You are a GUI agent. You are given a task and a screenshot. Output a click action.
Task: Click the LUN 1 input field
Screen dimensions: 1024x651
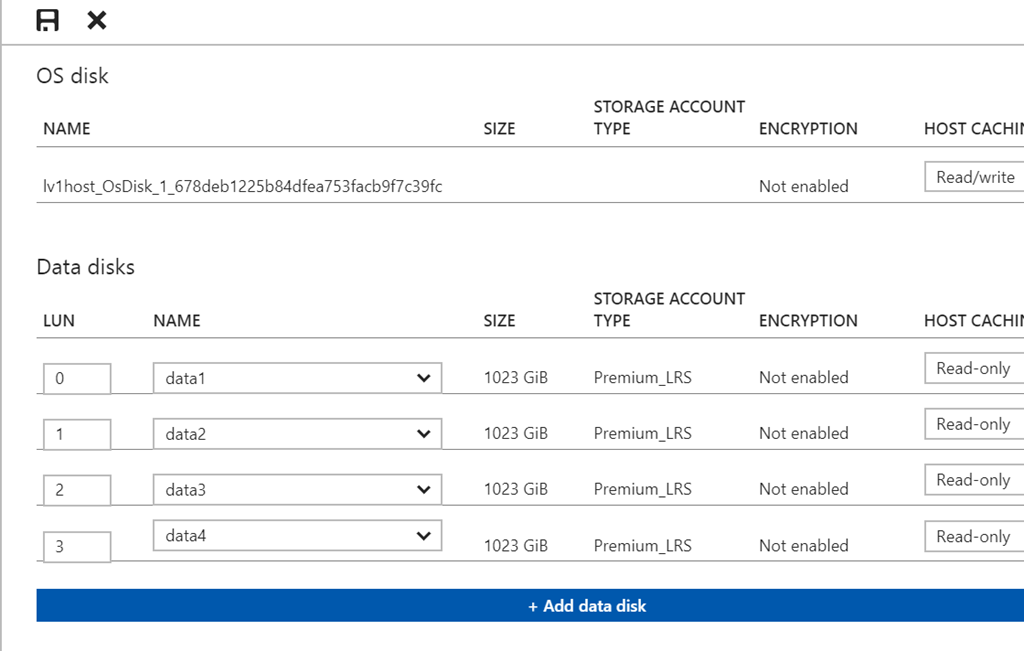[77, 435]
